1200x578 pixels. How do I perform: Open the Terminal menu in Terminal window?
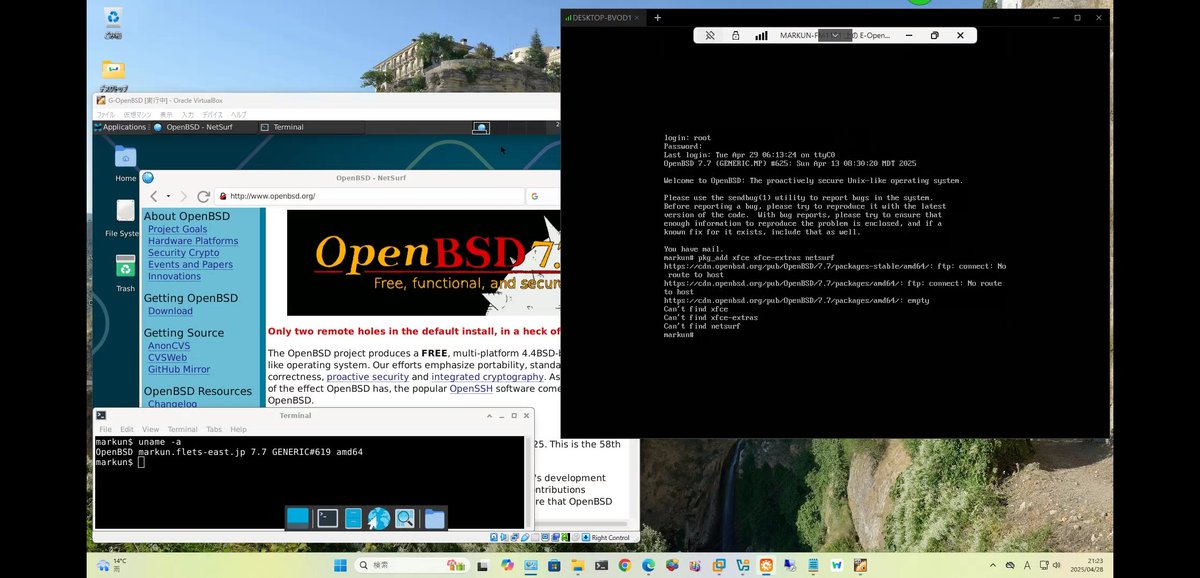pyautogui.click(x=182, y=429)
